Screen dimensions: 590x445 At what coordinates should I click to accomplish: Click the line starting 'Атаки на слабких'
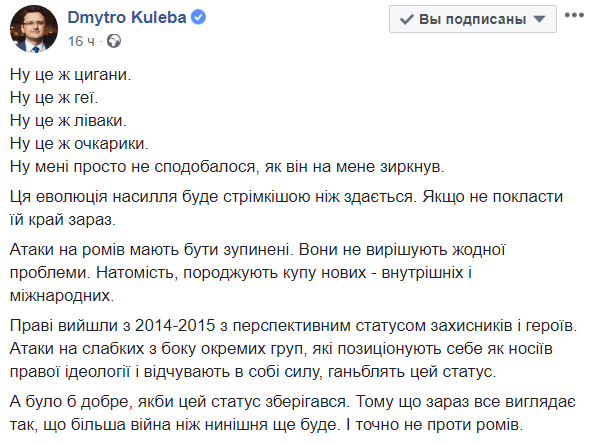[281, 349]
